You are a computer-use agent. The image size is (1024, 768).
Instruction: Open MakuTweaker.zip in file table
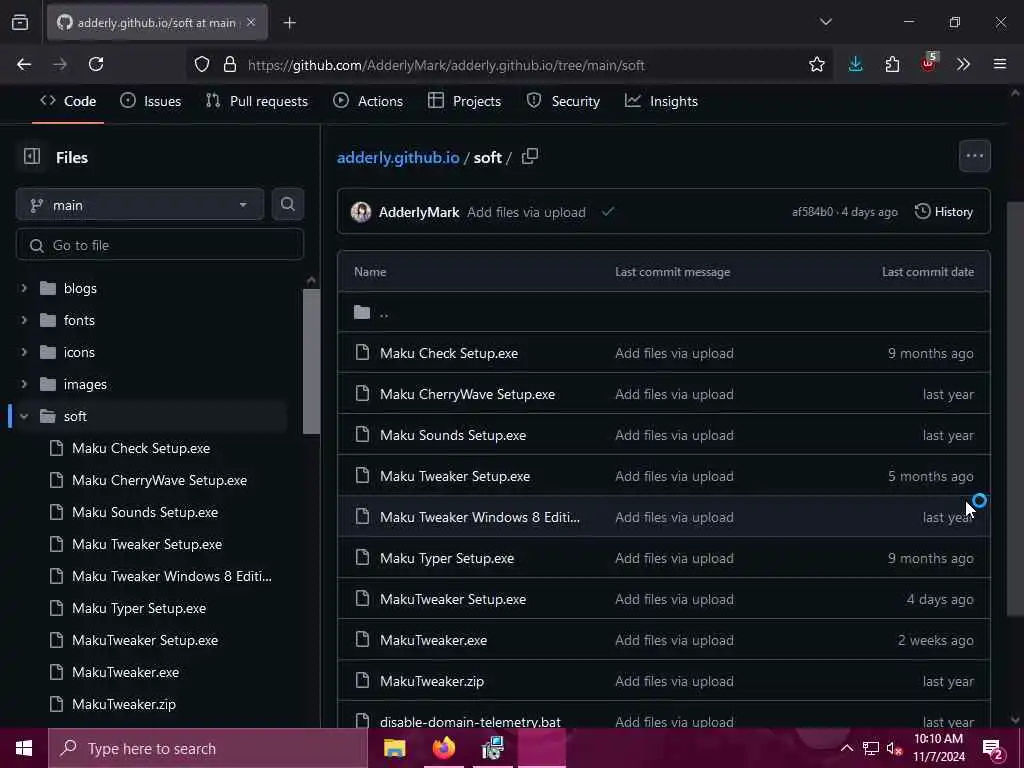[432, 681]
